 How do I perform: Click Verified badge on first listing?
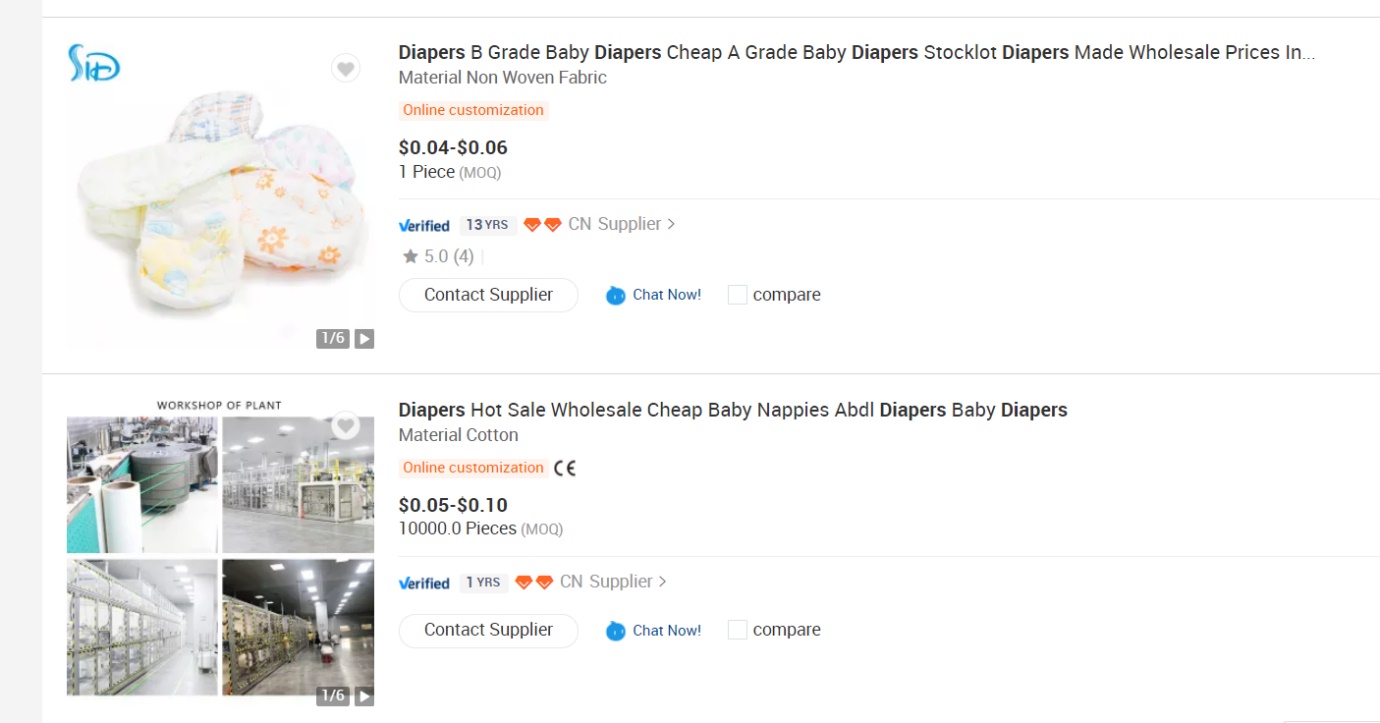pyautogui.click(x=424, y=225)
